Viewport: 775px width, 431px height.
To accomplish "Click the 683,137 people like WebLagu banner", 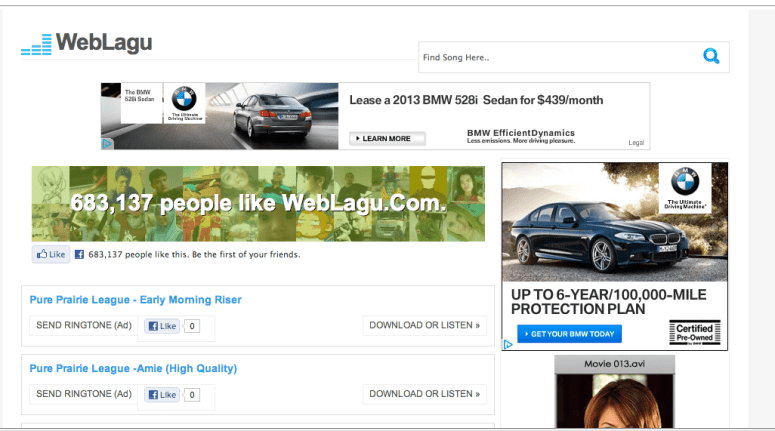I will [258, 204].
